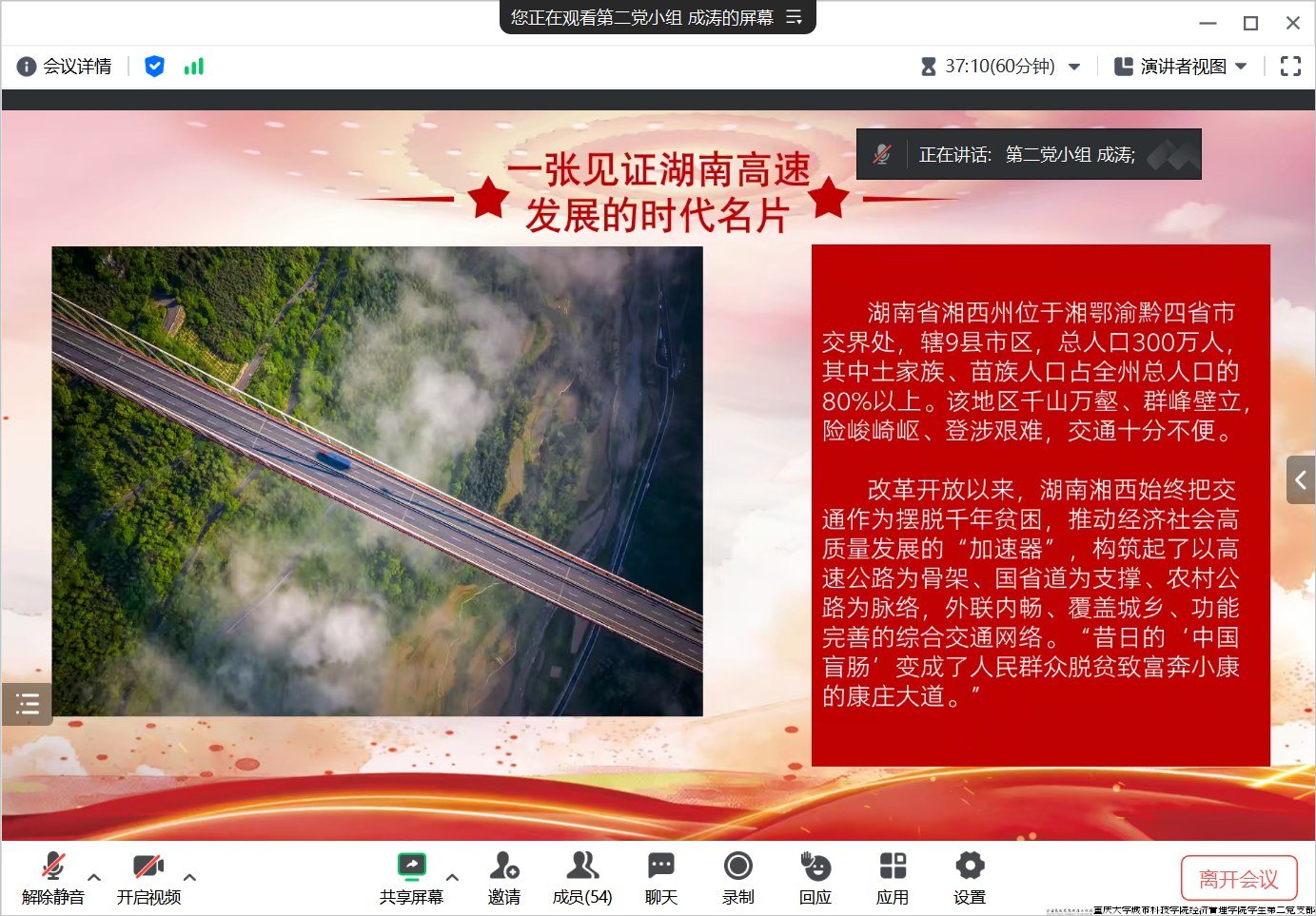
Task: Expand microphone options next to 解除静音
Action: tap(93, 879)
